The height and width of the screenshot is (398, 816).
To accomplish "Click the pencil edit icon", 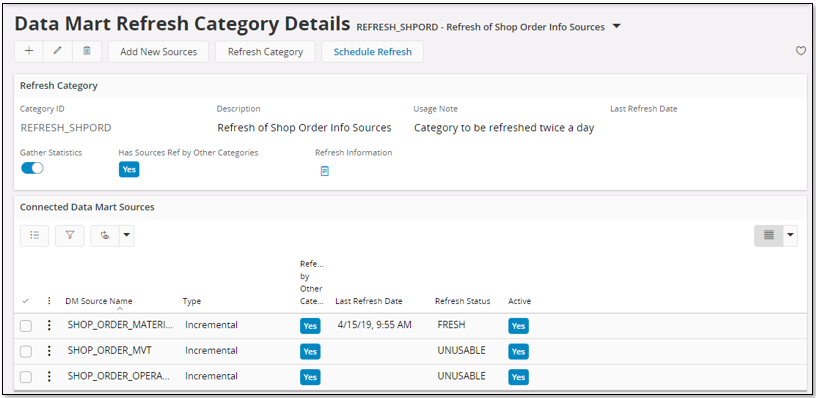I will tap(58, 52).
